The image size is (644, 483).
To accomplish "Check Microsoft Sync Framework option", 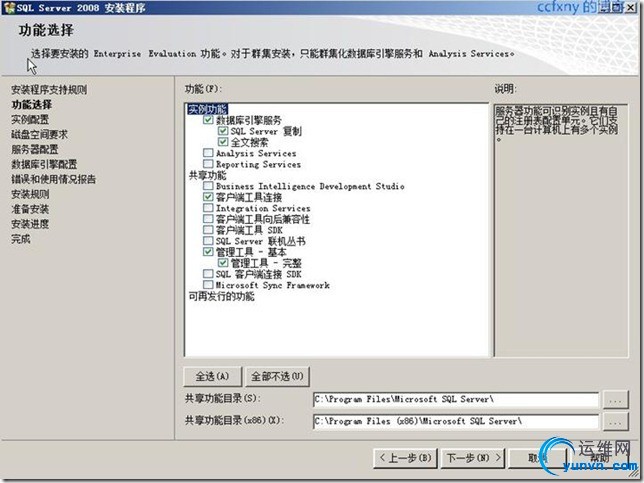I will [208, 285].
